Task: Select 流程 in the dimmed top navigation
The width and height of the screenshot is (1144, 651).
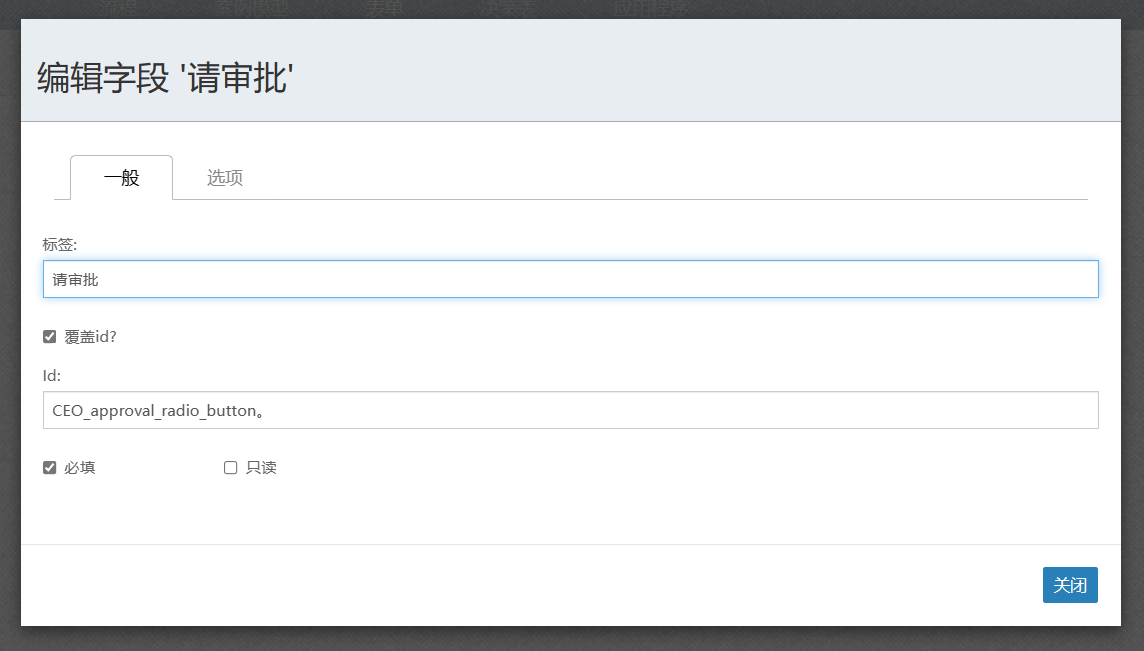Action: (118, 9)
